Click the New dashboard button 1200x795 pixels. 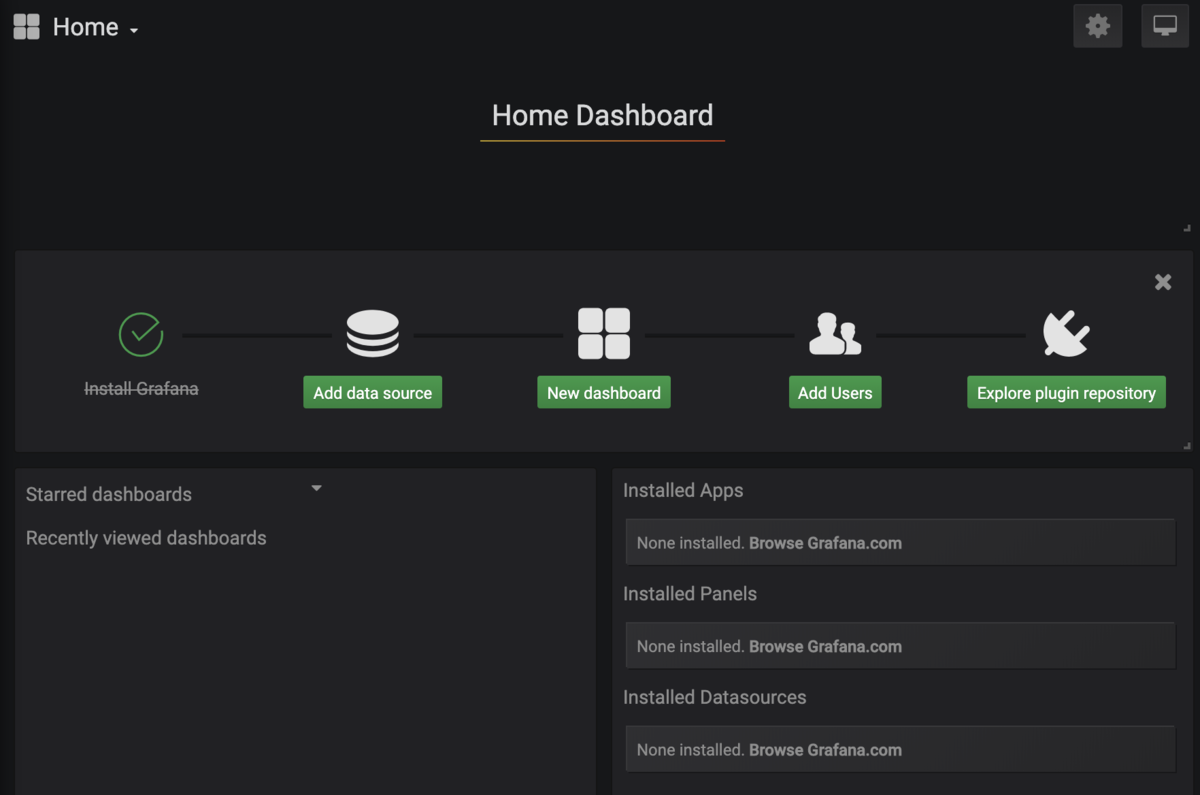tap(604, 393)
